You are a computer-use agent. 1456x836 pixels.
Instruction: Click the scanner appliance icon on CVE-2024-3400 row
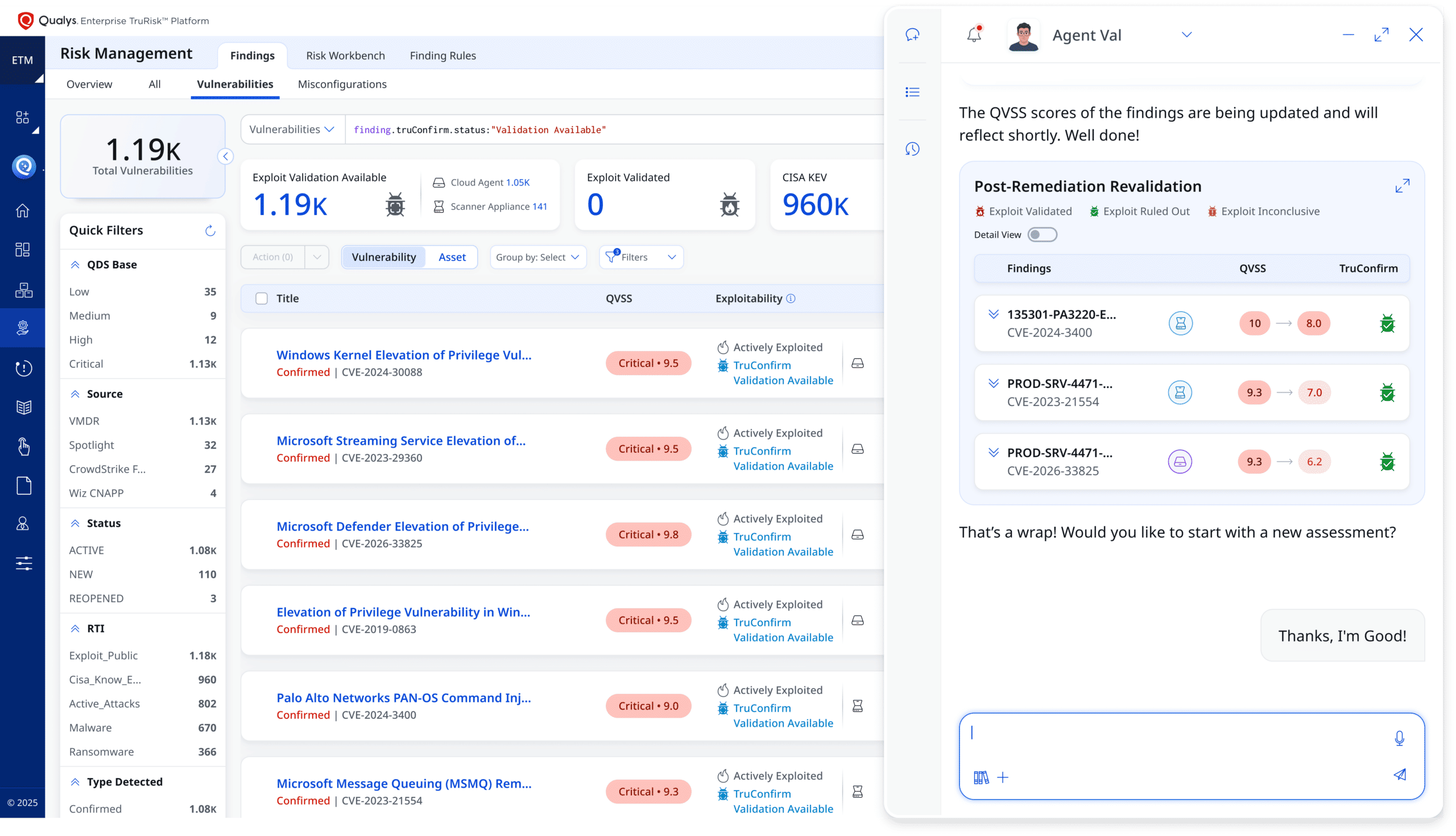[x=857, y=706]
